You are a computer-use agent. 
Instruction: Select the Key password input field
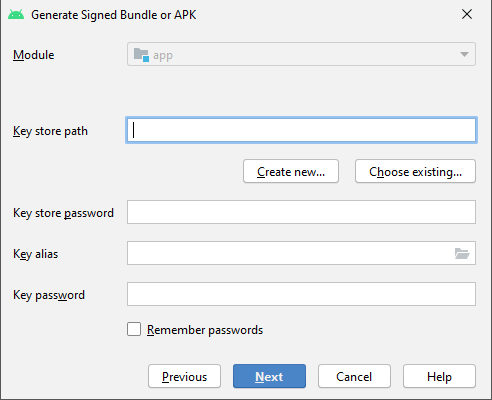point(301,294)
